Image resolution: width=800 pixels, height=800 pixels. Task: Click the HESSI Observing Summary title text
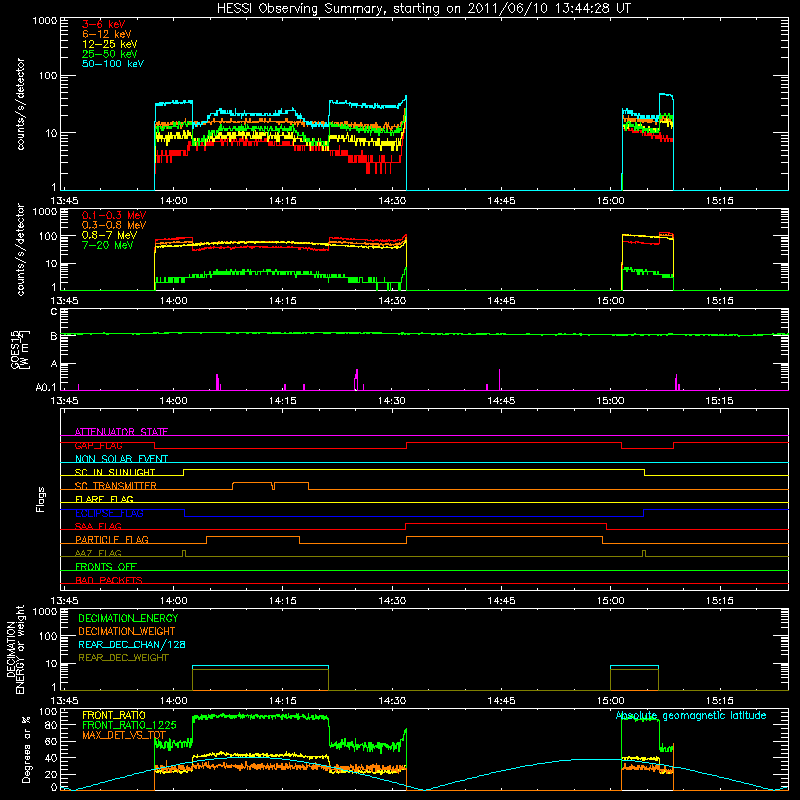click(x=424, y=8)
